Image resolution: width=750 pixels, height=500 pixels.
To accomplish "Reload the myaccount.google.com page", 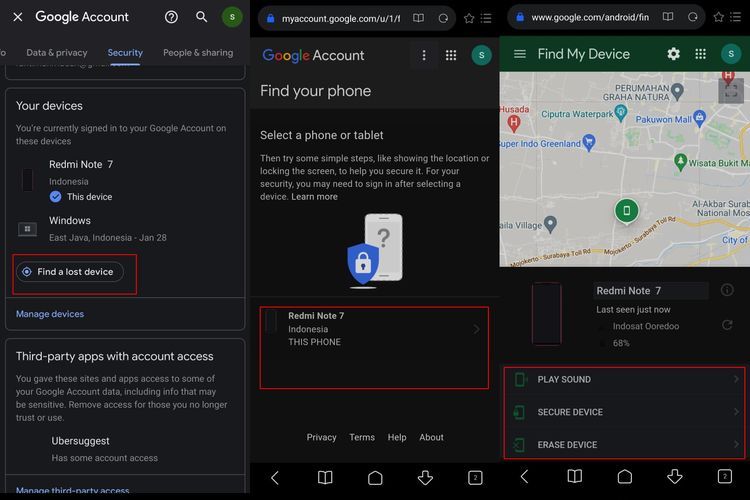I will [x=443, y=18].
